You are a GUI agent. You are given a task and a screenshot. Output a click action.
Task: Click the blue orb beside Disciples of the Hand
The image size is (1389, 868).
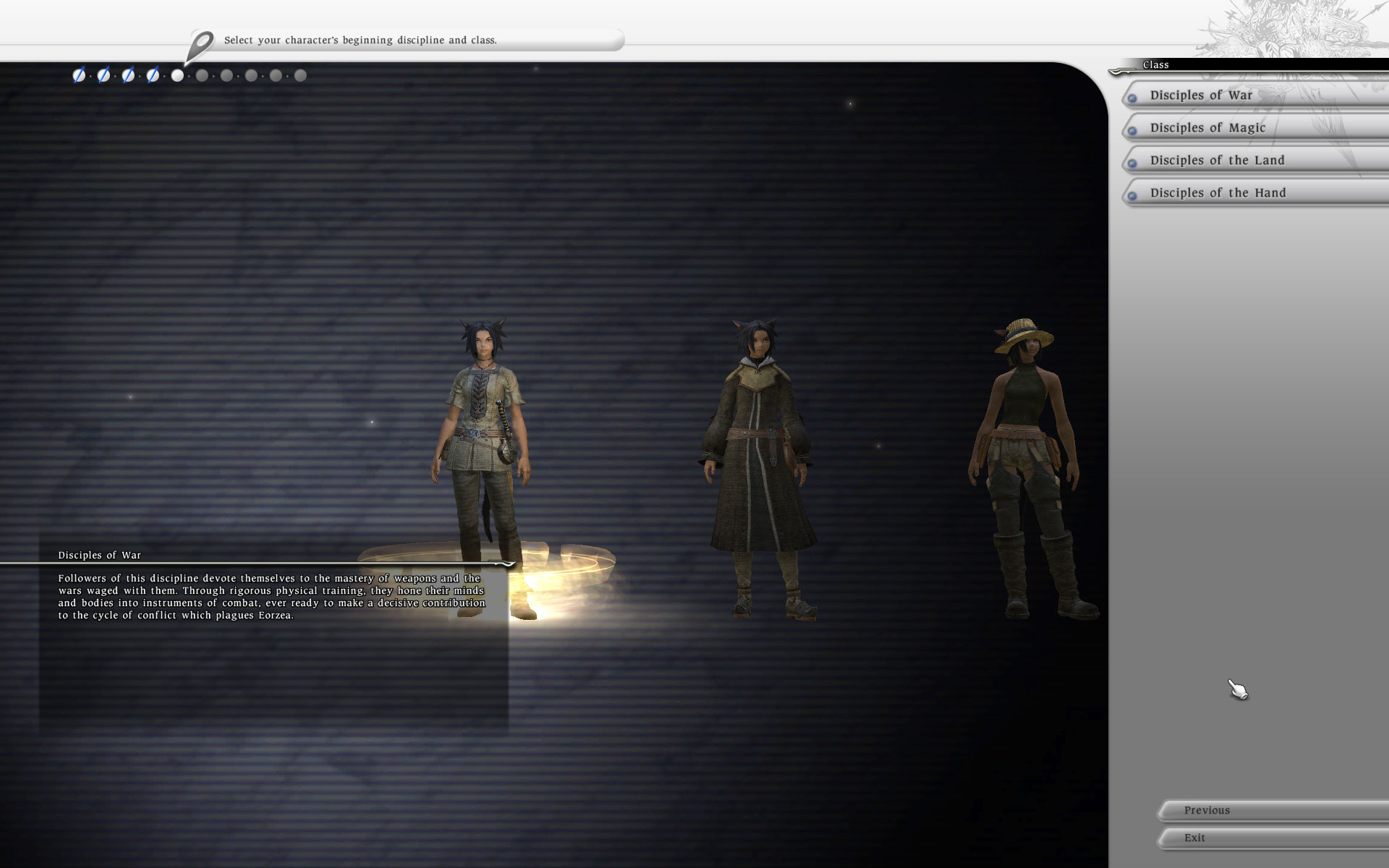(x=1132, y=195)
